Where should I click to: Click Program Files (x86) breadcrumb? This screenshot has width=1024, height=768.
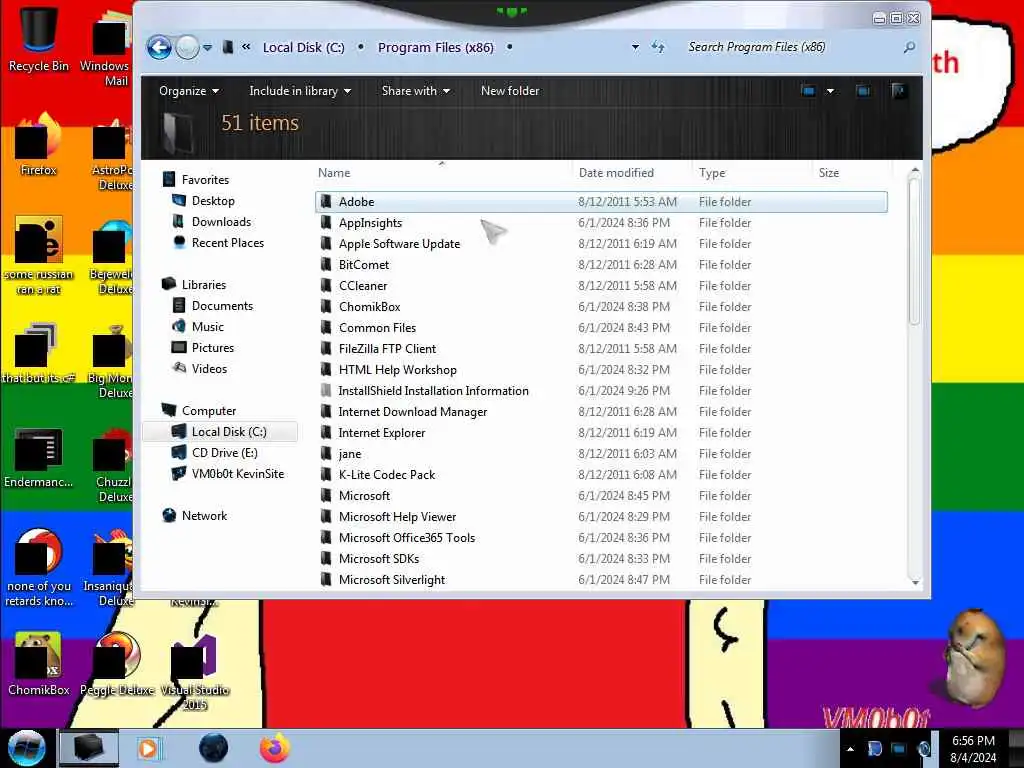tap(436, 48)
